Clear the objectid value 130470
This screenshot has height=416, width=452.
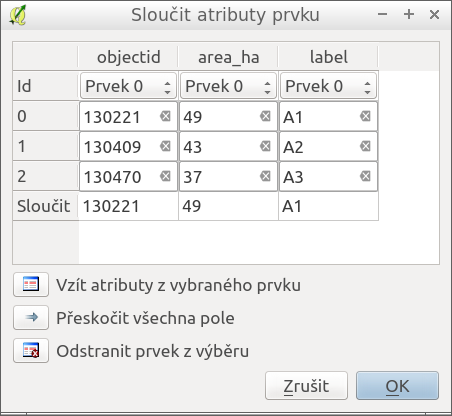[x=165, y=176]
